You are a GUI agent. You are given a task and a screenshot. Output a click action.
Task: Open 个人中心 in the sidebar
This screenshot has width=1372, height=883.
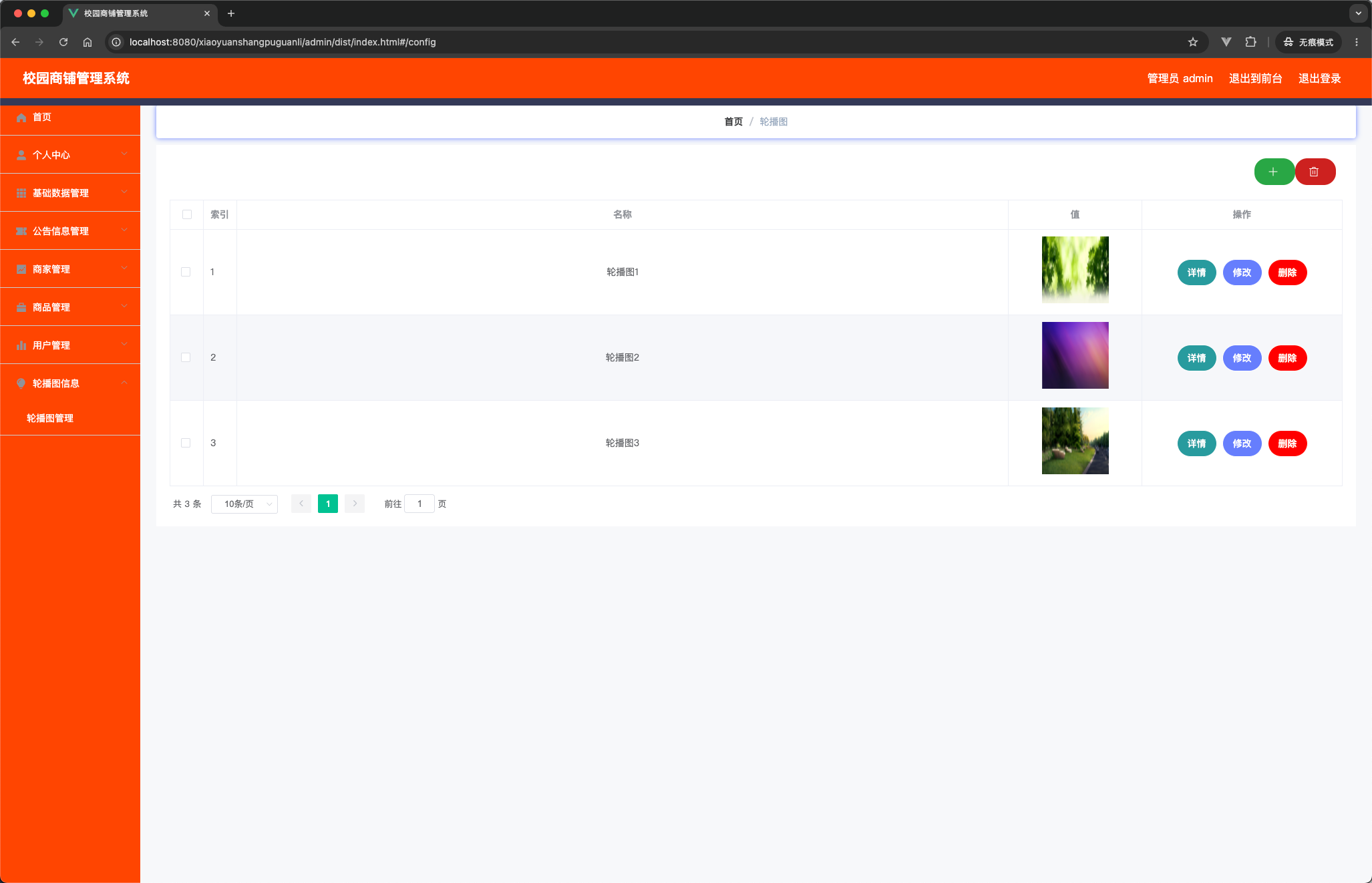[70, 155]
